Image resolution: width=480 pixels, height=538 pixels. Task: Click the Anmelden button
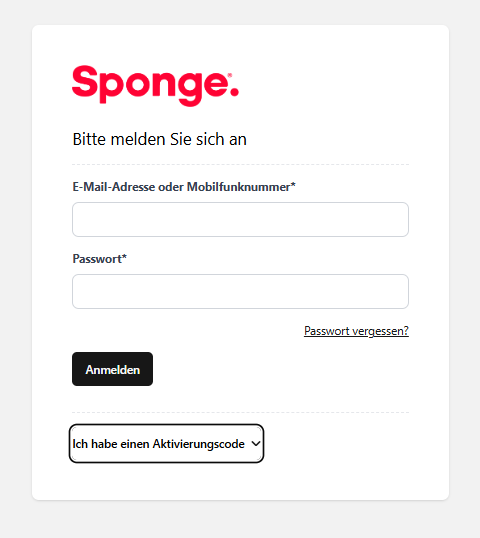pos(113,369)
